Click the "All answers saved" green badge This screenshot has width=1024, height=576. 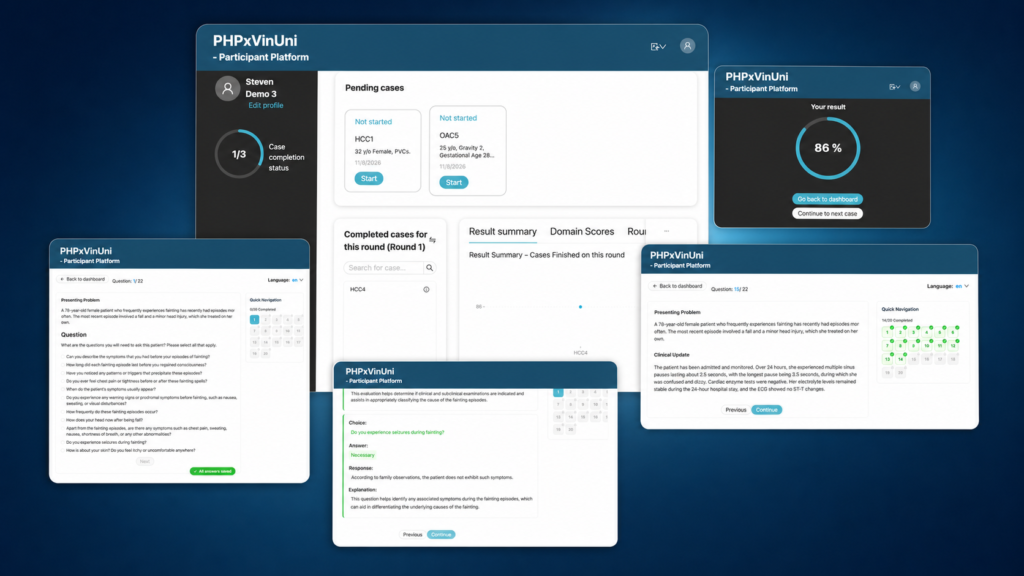point(213,471)
